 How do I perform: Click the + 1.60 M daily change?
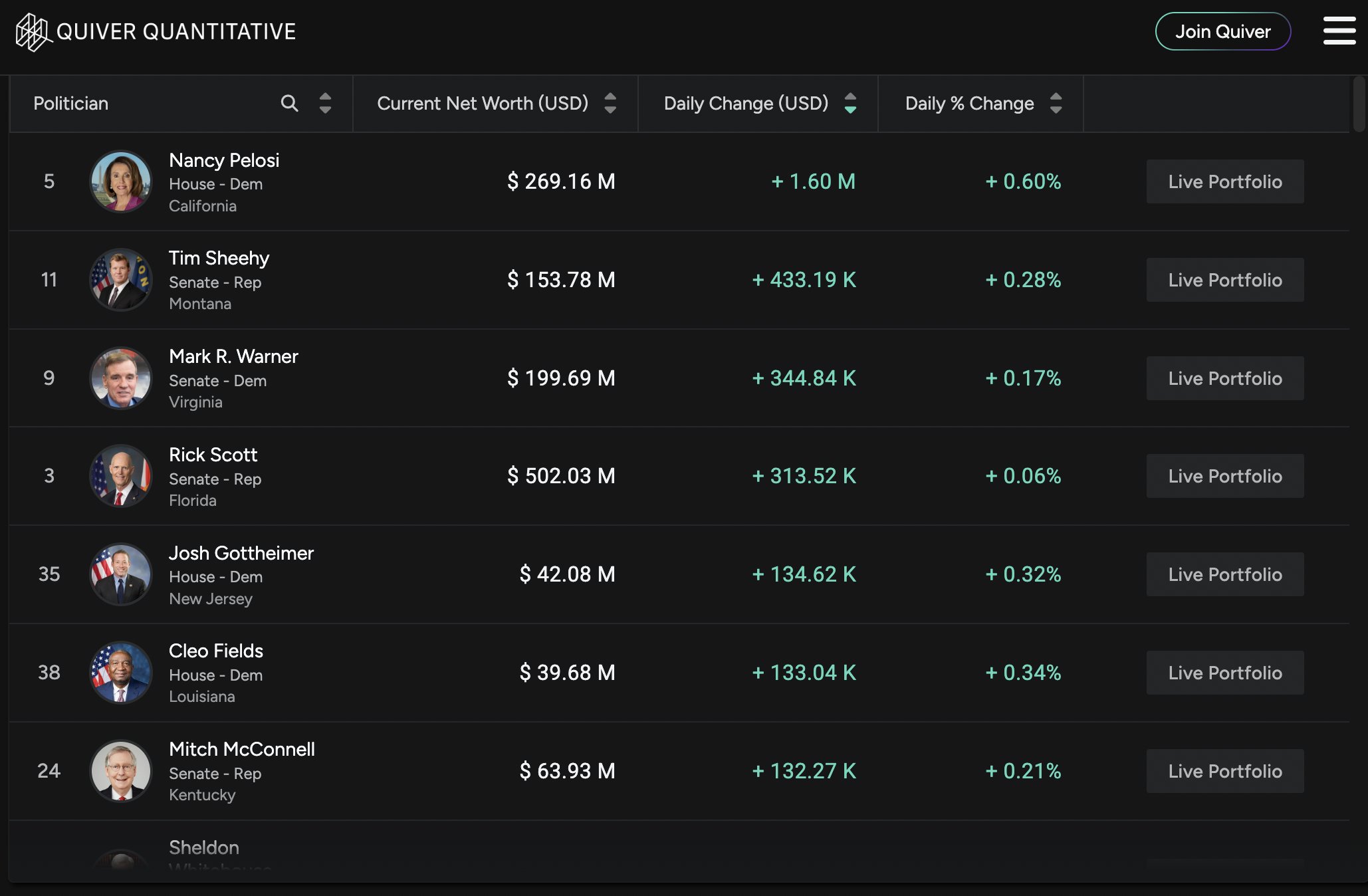813,181
